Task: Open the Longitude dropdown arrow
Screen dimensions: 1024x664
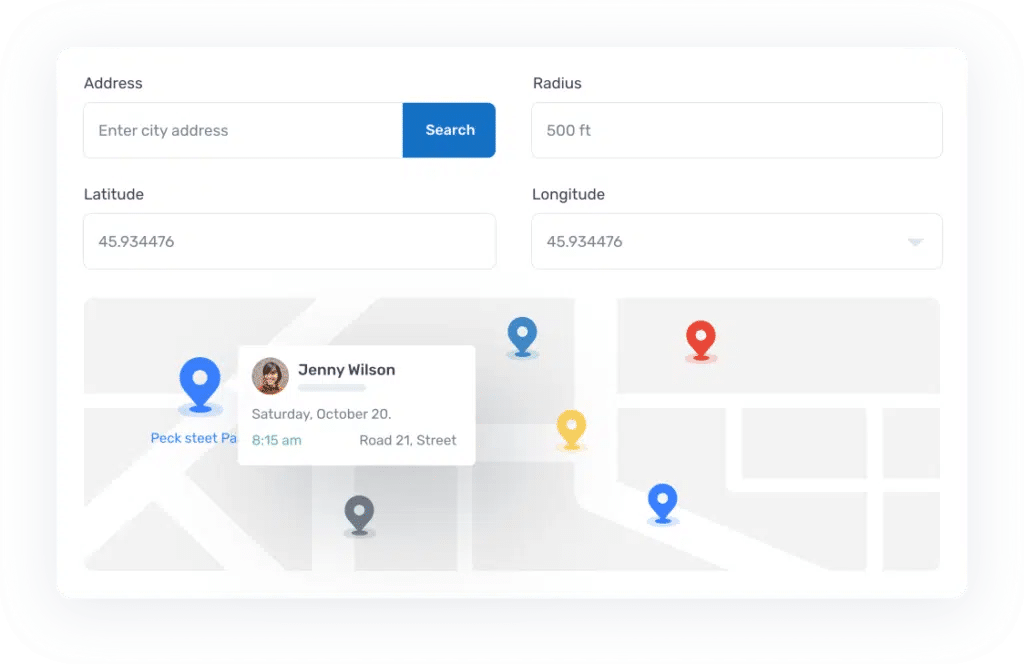Action: coord(916,242)
